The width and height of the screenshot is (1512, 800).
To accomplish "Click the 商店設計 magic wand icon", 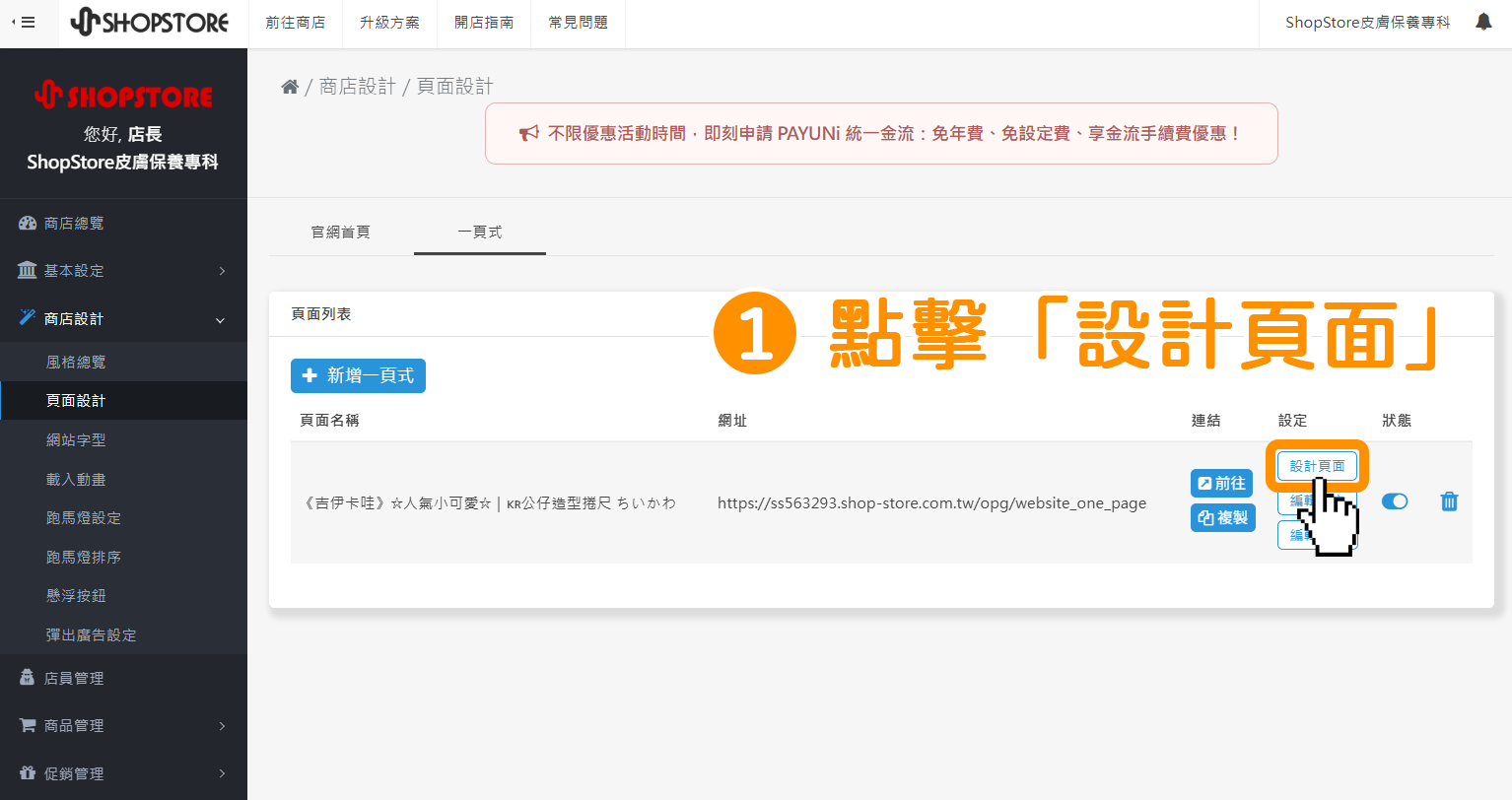I will click(28, 317).
